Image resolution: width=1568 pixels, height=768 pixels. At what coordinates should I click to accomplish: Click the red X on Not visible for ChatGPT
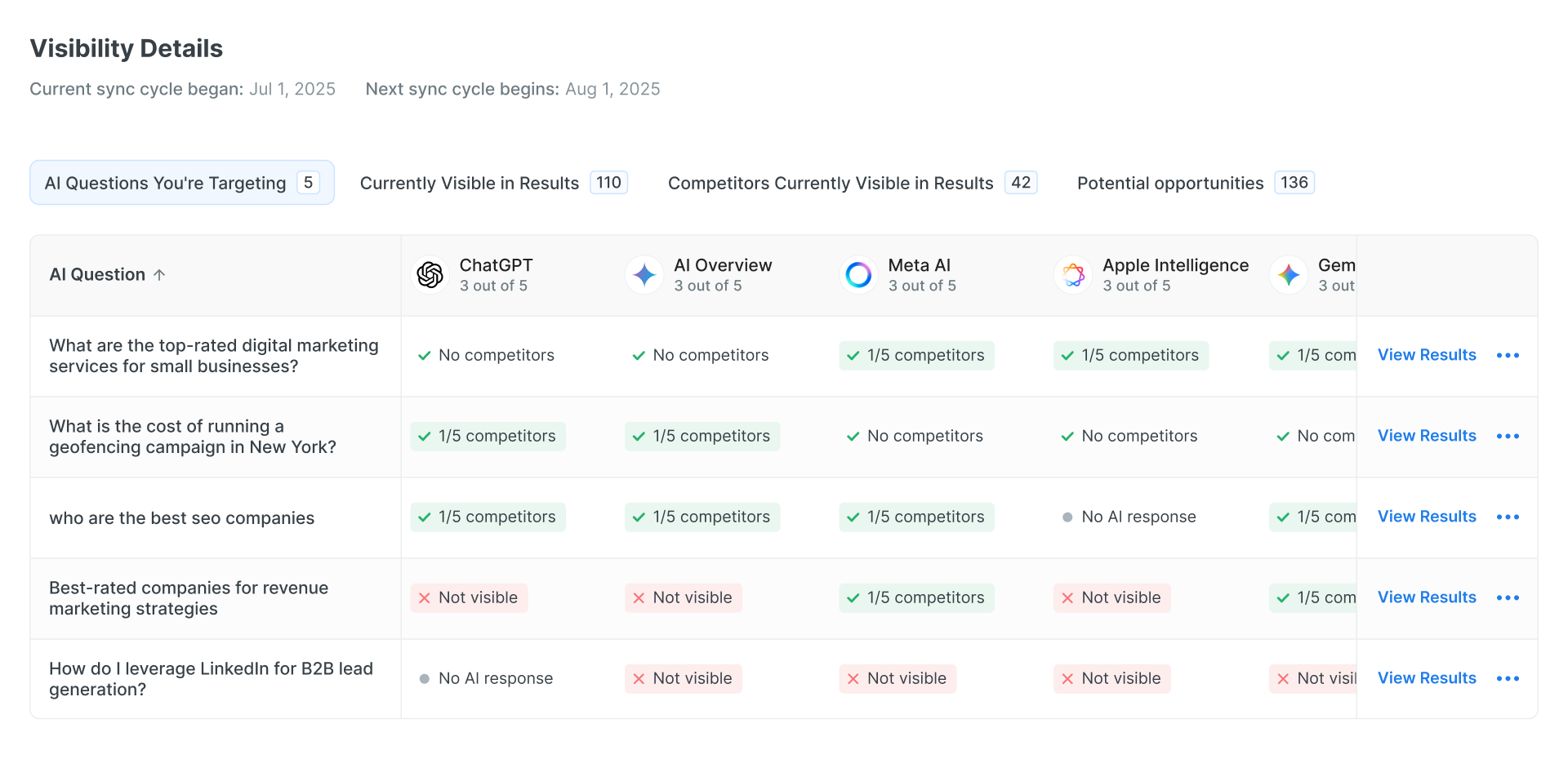click(425, 597)
